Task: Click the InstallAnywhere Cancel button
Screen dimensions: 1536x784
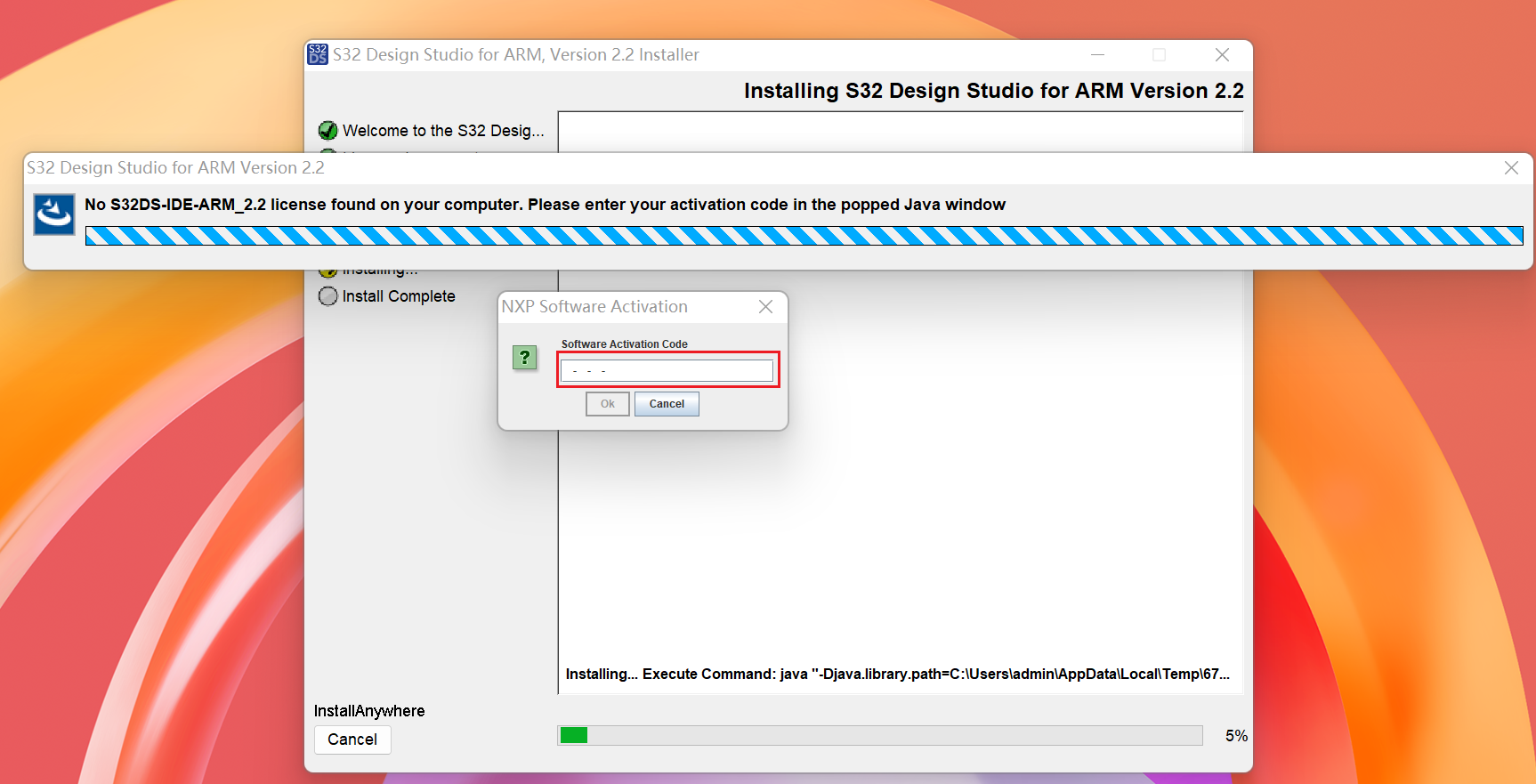Action: 352,740
